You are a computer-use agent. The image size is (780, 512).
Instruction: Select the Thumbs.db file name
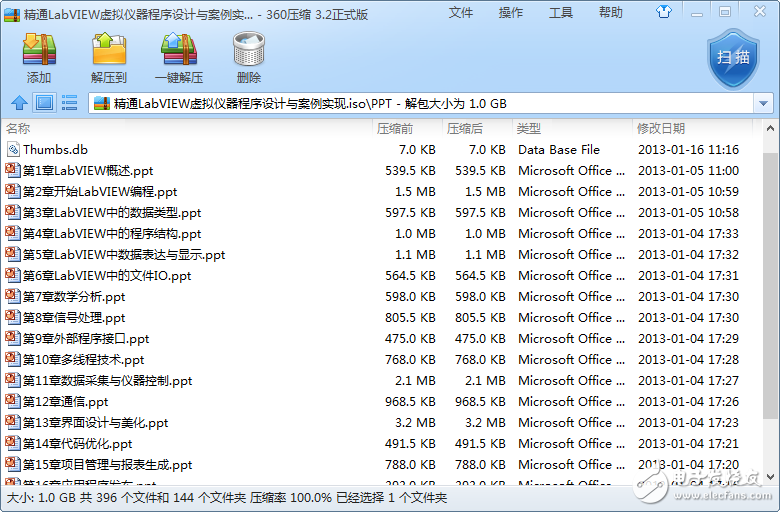coord(55,149)
